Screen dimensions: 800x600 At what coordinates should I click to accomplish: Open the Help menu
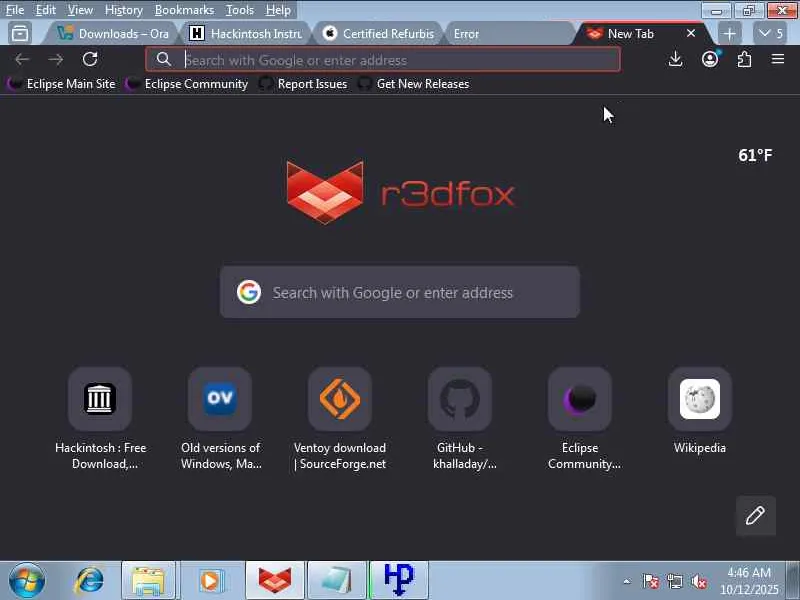click(278, 10)
